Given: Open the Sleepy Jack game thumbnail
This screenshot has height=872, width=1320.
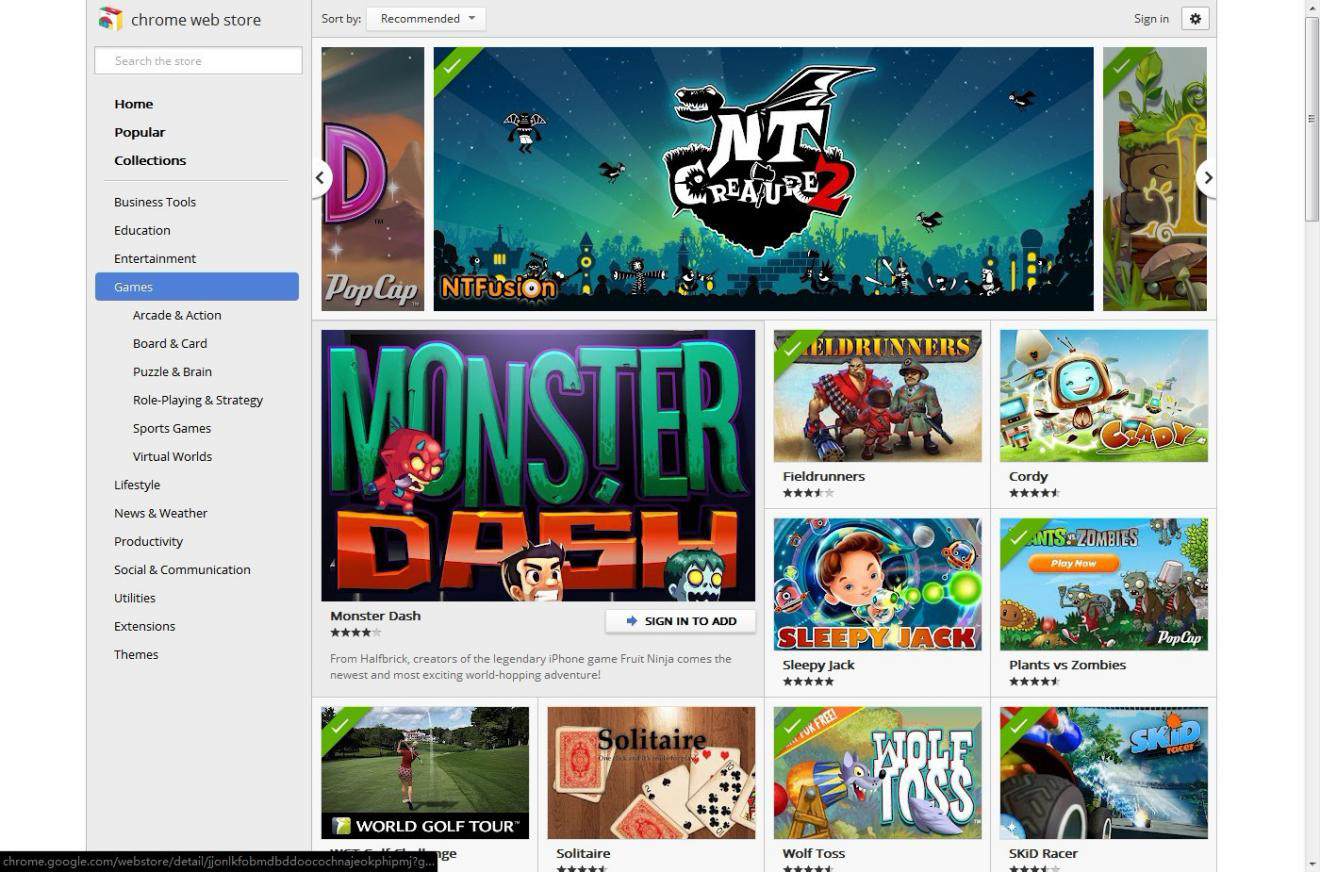Looking at the screenshot, I should pos(878,584).
